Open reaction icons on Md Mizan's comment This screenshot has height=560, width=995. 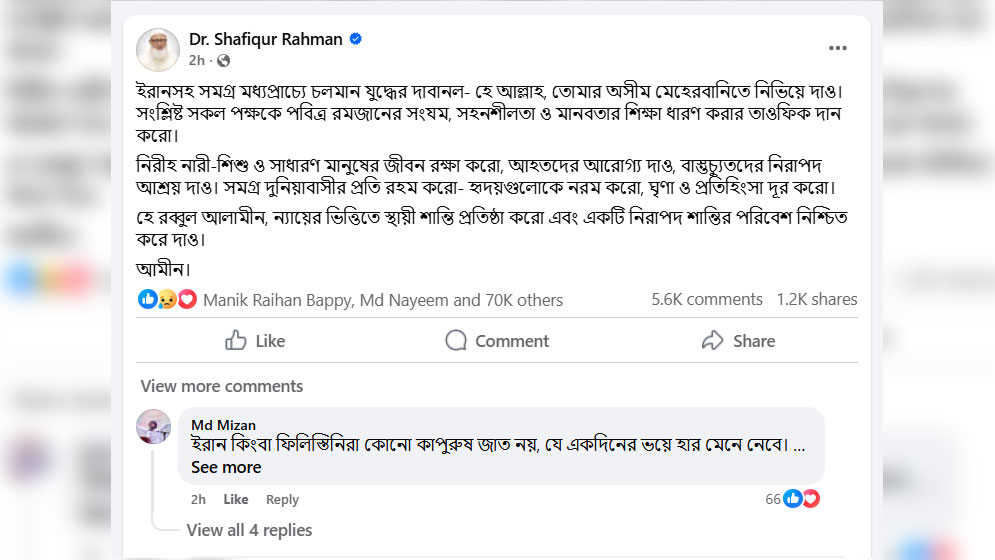click(x=802, y=499)
